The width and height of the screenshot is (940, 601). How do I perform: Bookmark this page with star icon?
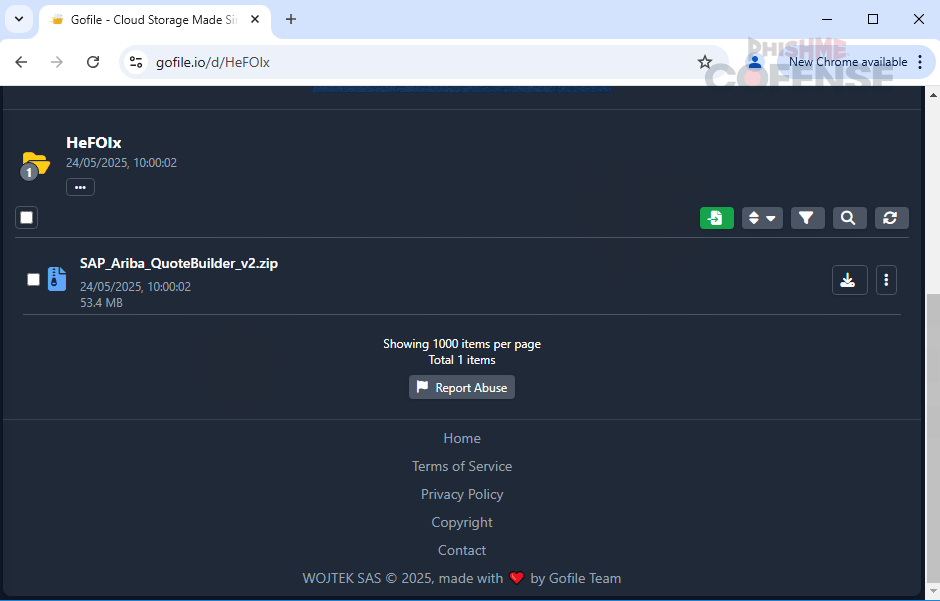point(705,62)
